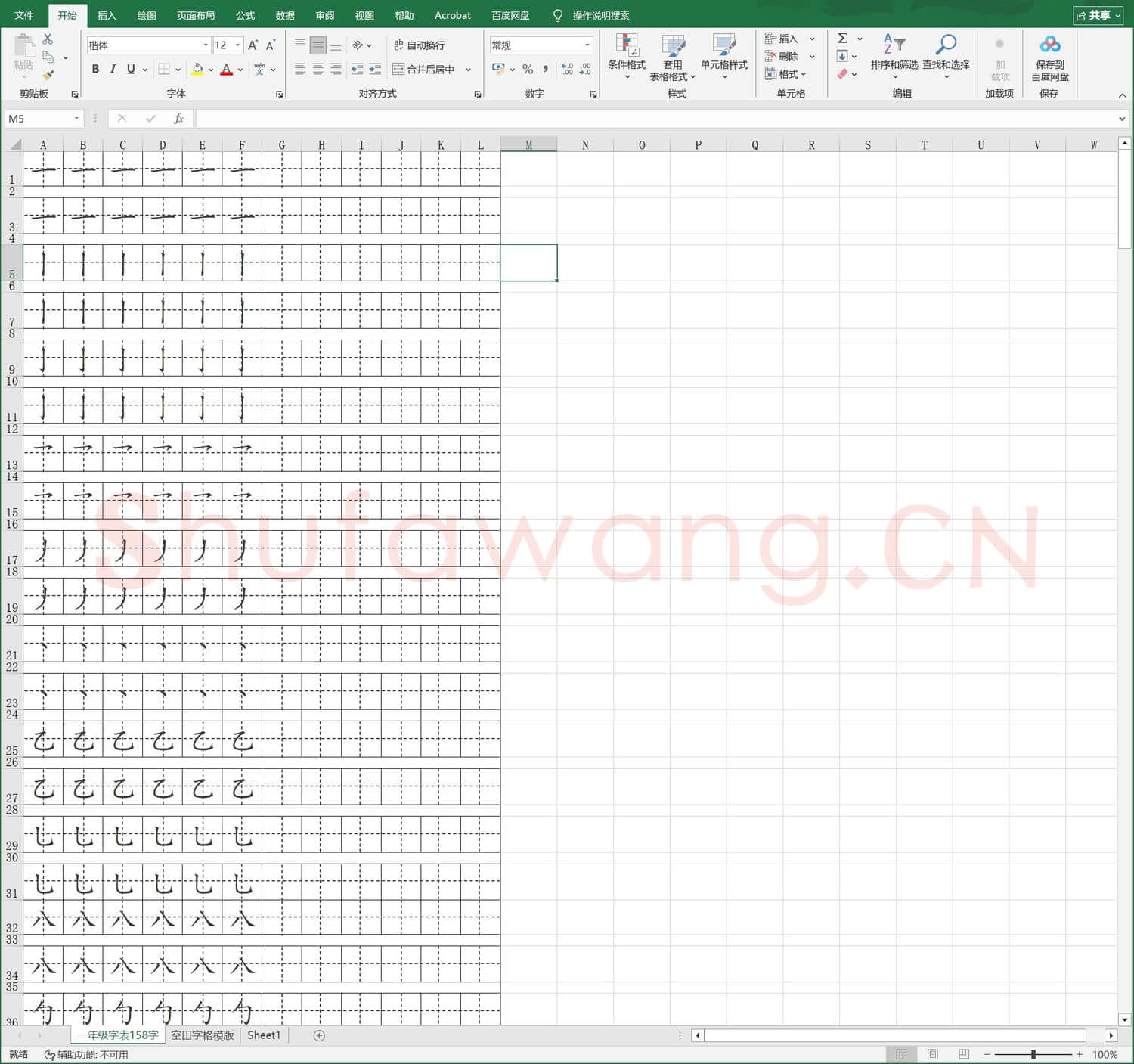The image size is (1134, 1064).
Task: Increase font size with the larger A icon
Action: point(253,45)
